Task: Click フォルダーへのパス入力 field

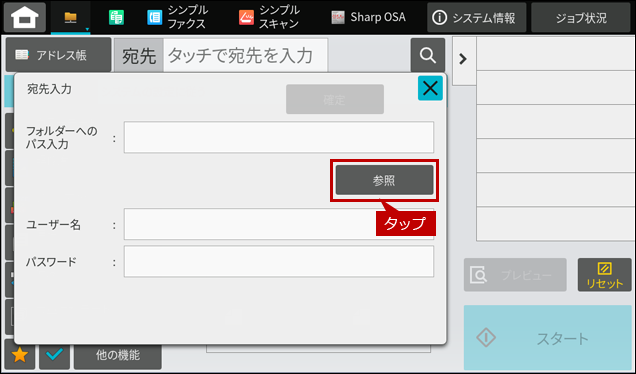Action: click(x=279, y=137)
